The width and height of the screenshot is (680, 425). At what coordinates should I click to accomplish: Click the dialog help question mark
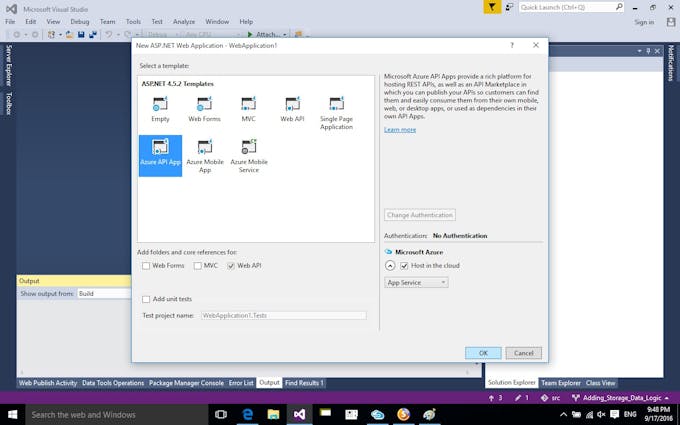[x=512, y=45]
